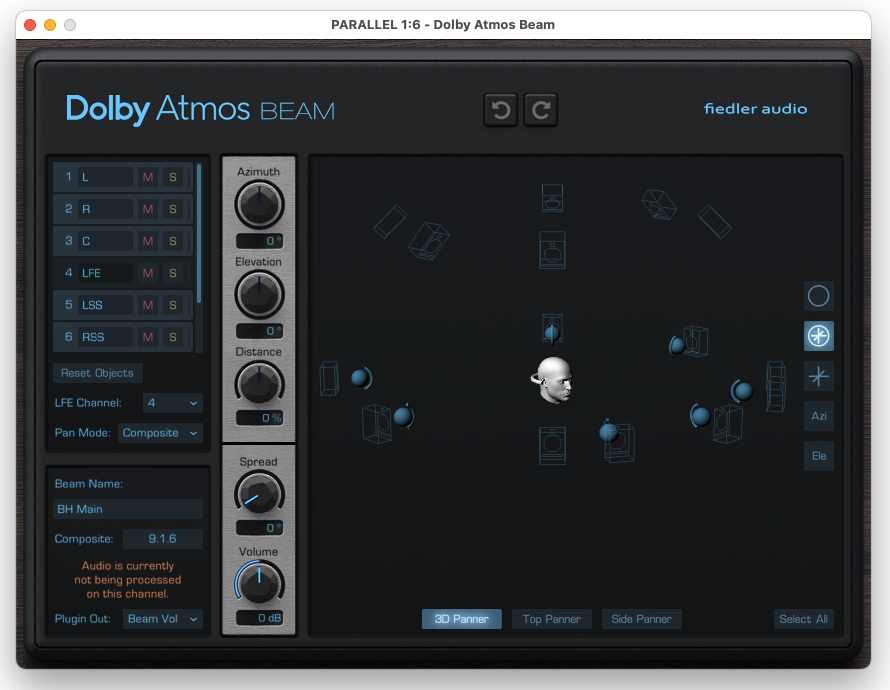The image size is (890, 690).
Task: Select the tilted flat speaker at upper left
Action: [x=390, y=221]
